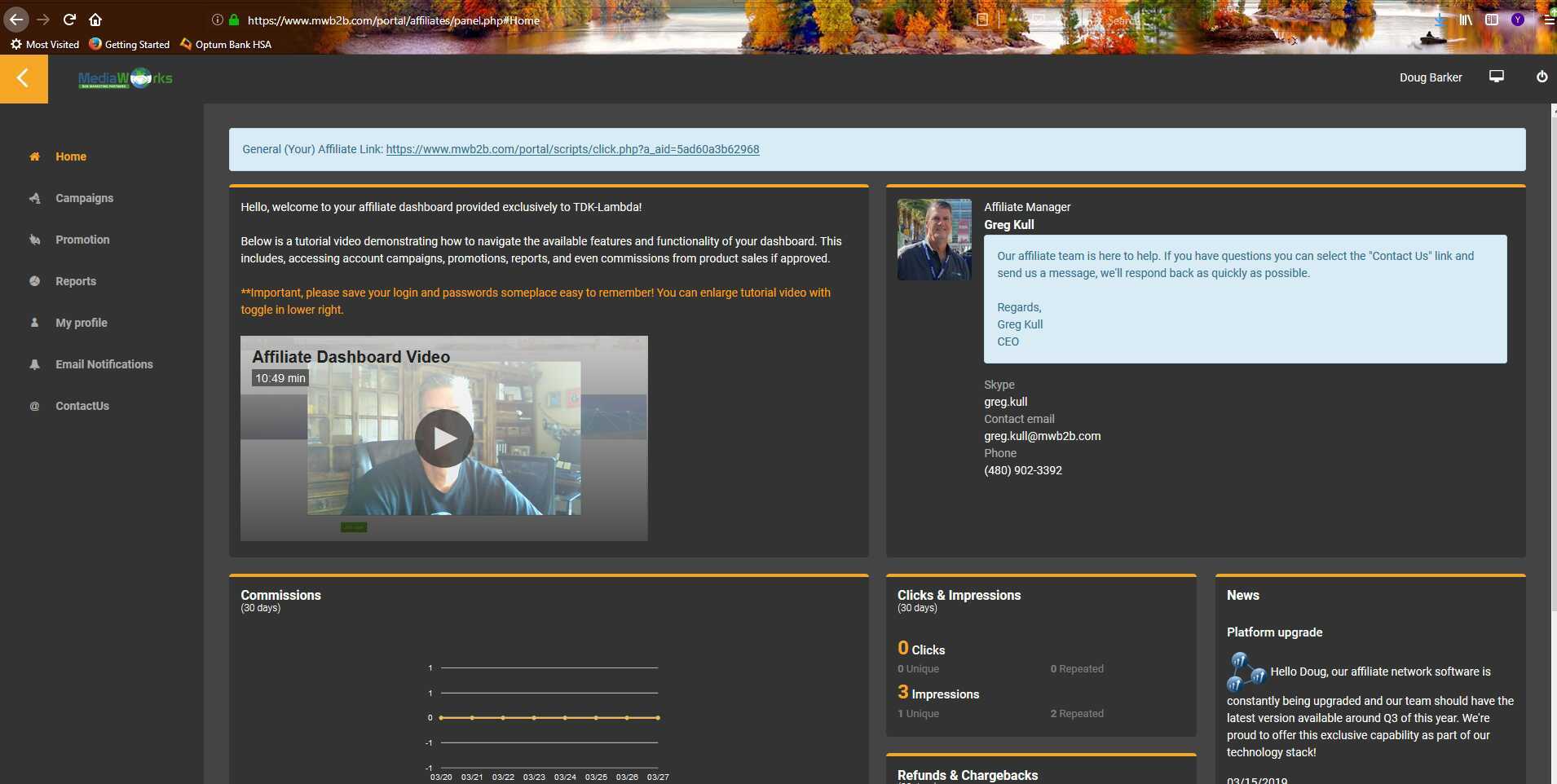The height and width of the screenshot is (784, 1557).
Task: Collapse sidebar with the orange chevron button
Action: coord(24,78)
